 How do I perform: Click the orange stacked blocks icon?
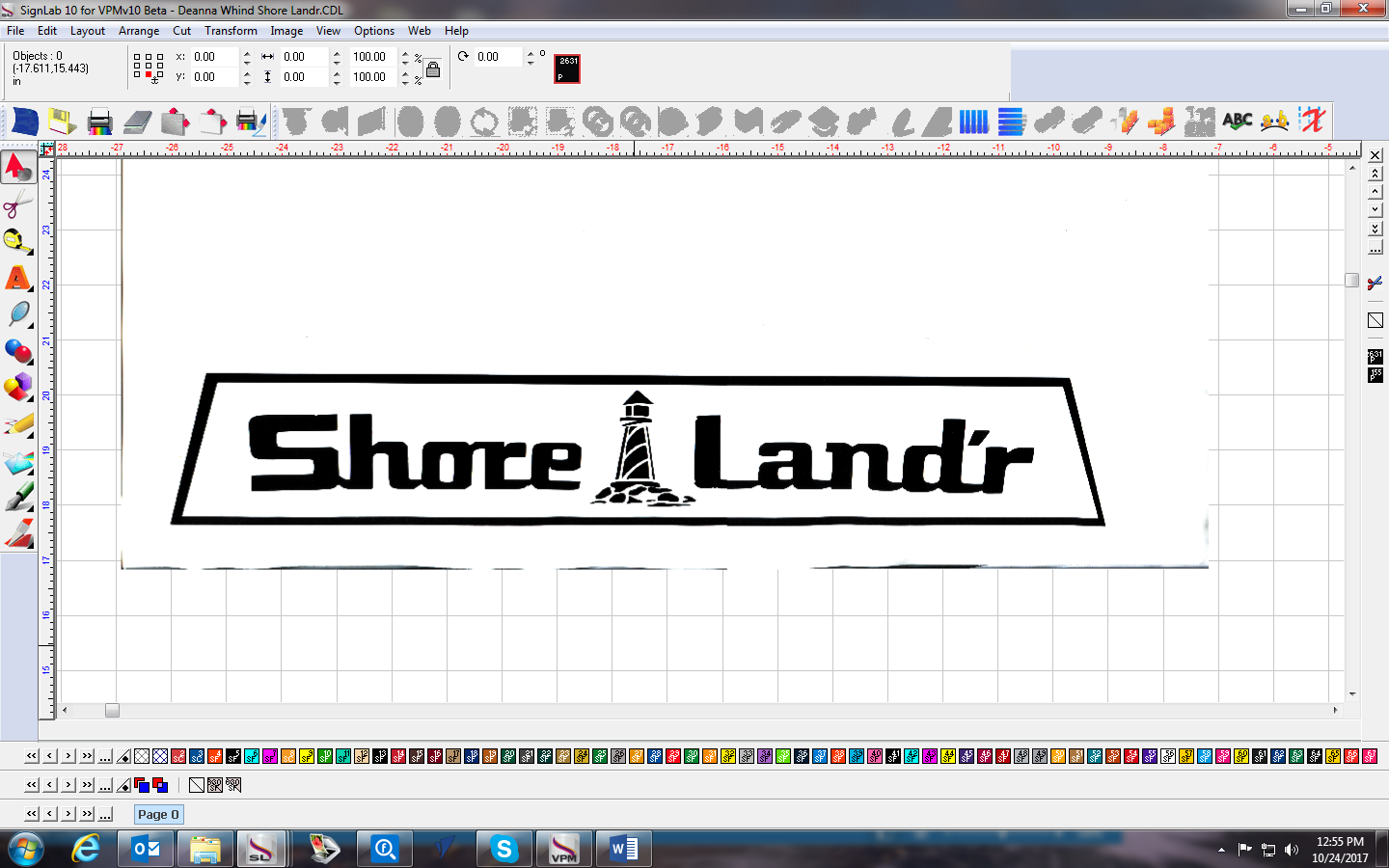click(1162, 122)
